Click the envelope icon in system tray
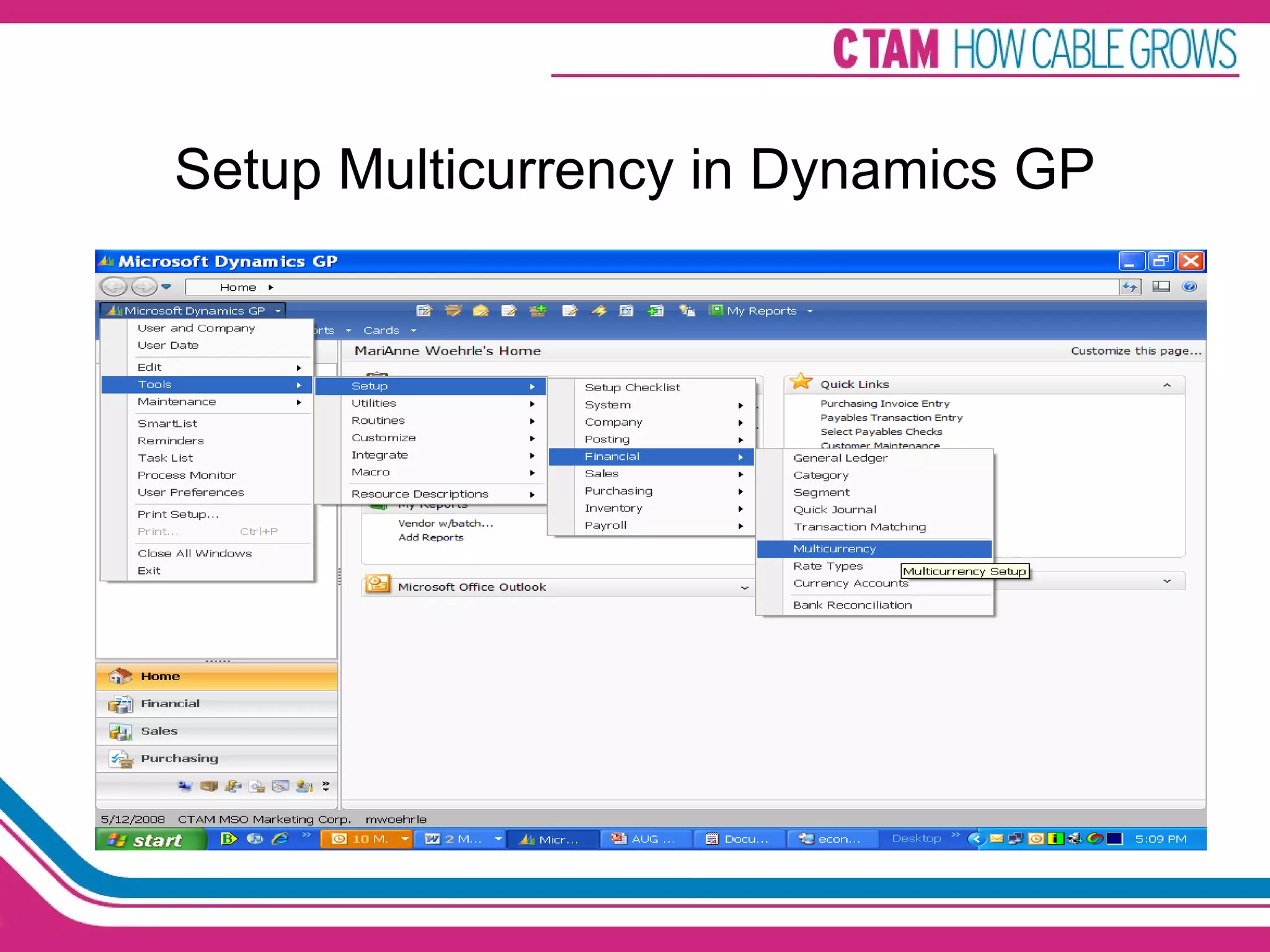 click(x=997, y=839)
